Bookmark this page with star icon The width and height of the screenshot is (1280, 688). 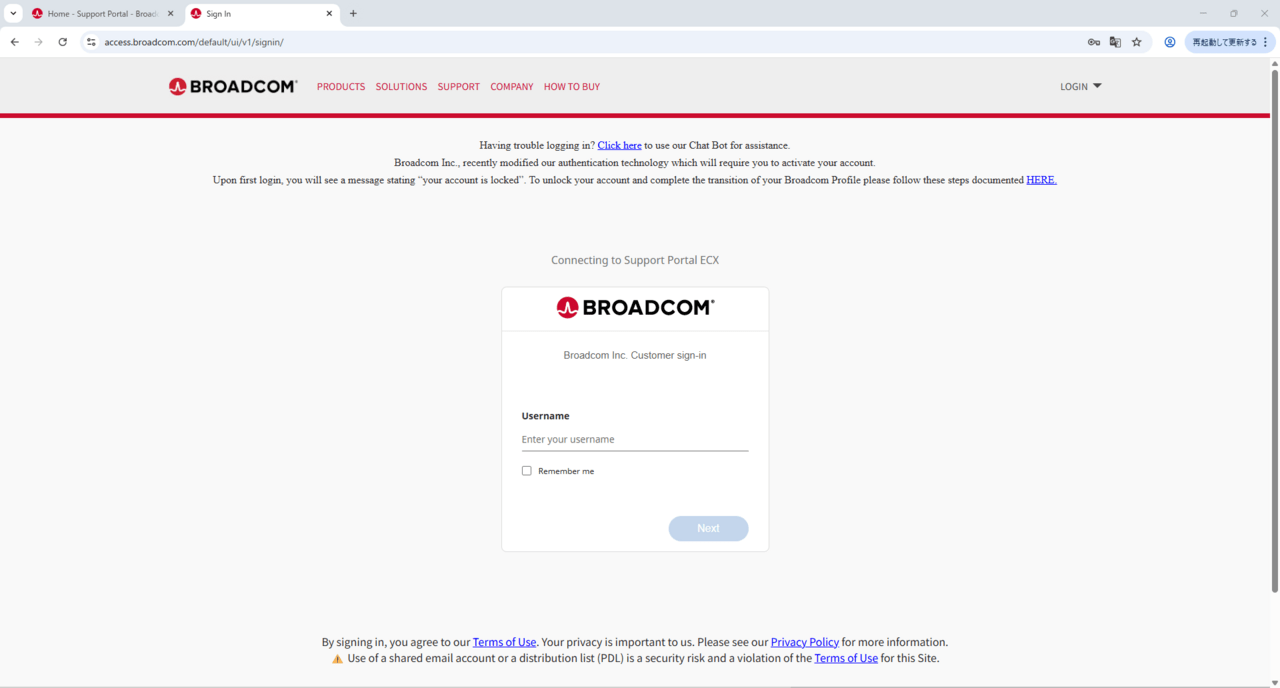[x=1137, y=42]
